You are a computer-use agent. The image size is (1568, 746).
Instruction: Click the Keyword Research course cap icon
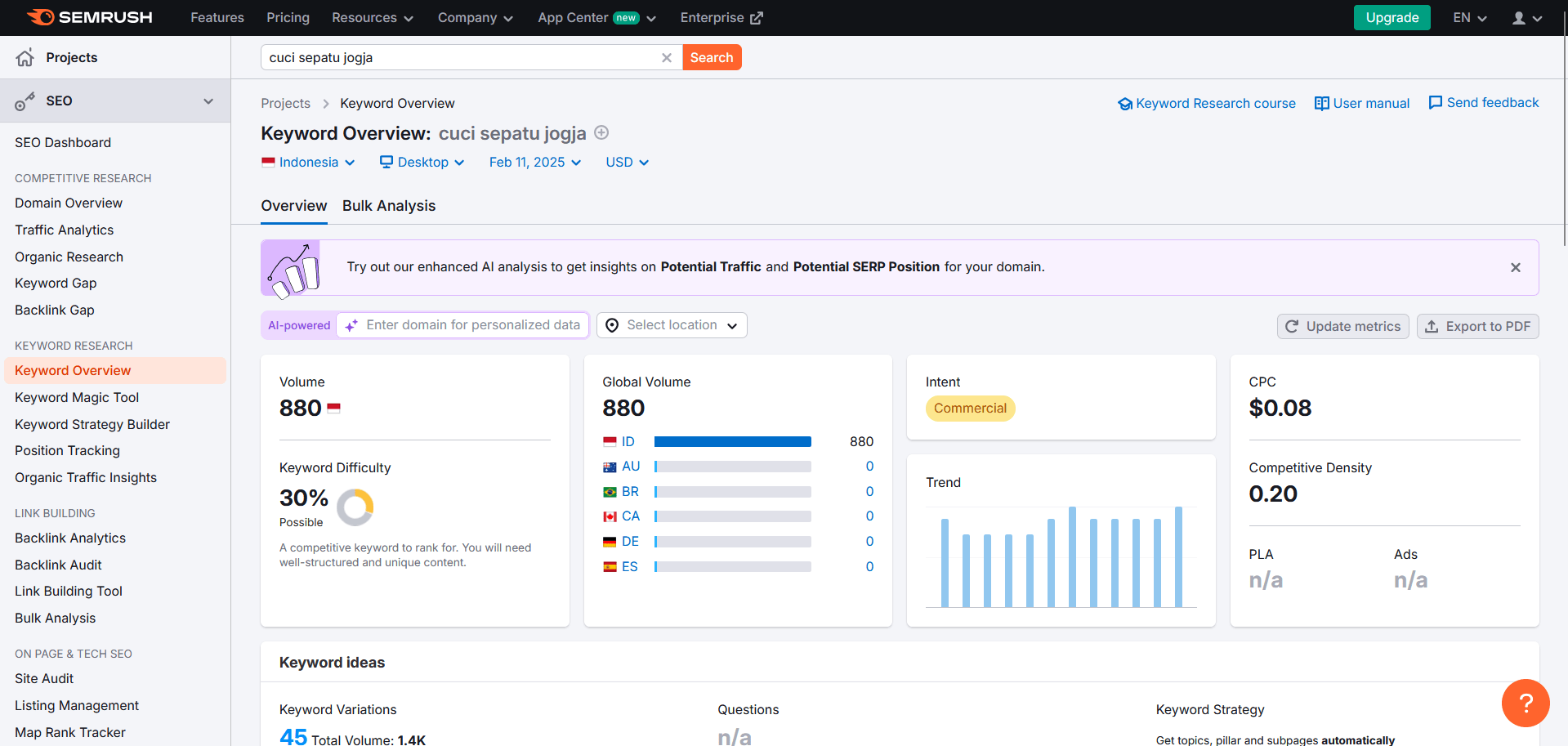click(x=1125, y=104)
